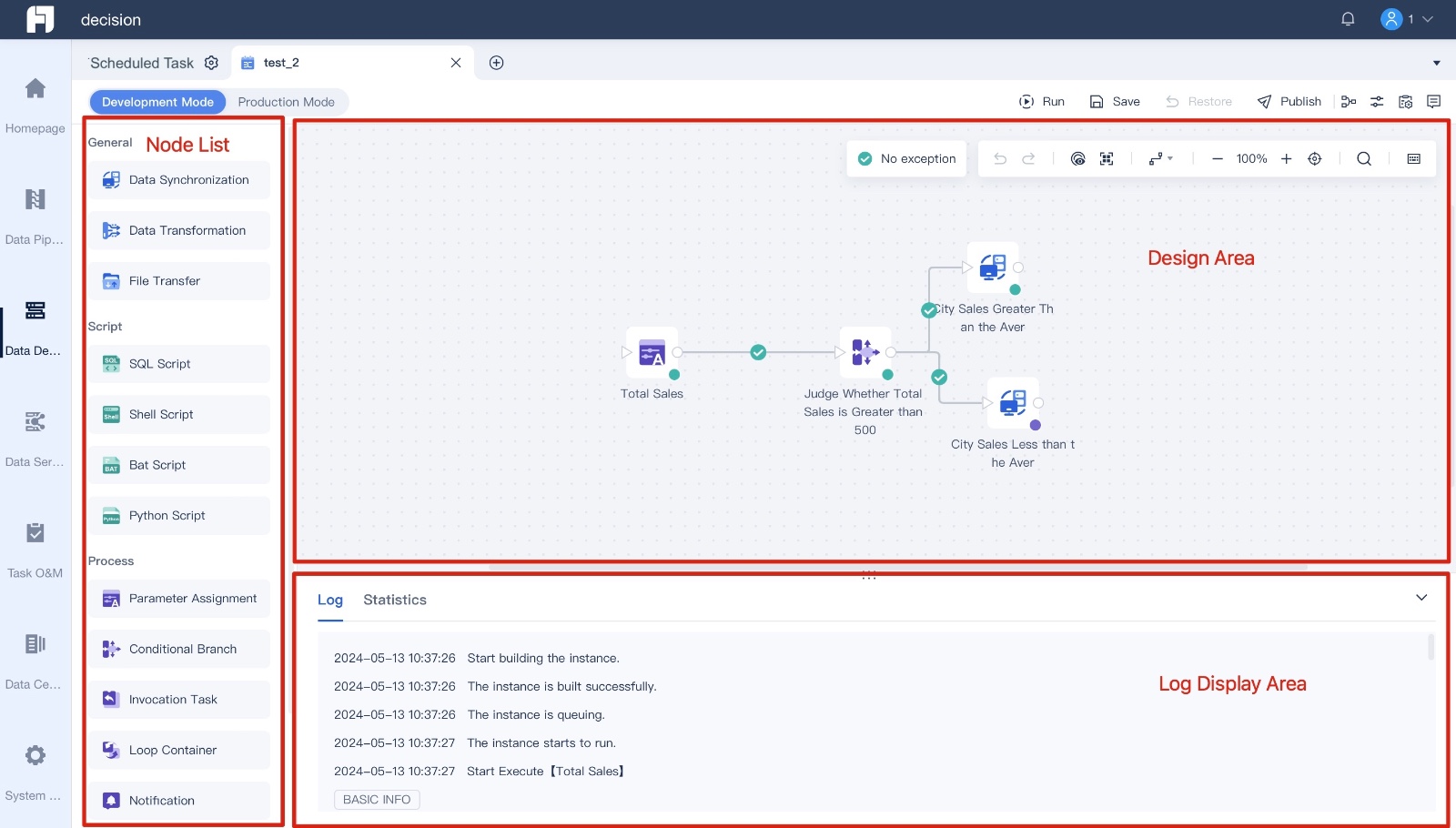The image size is (1456, 828).
Task: Open the Scheduled Task tab
Action: coord(142,63)
